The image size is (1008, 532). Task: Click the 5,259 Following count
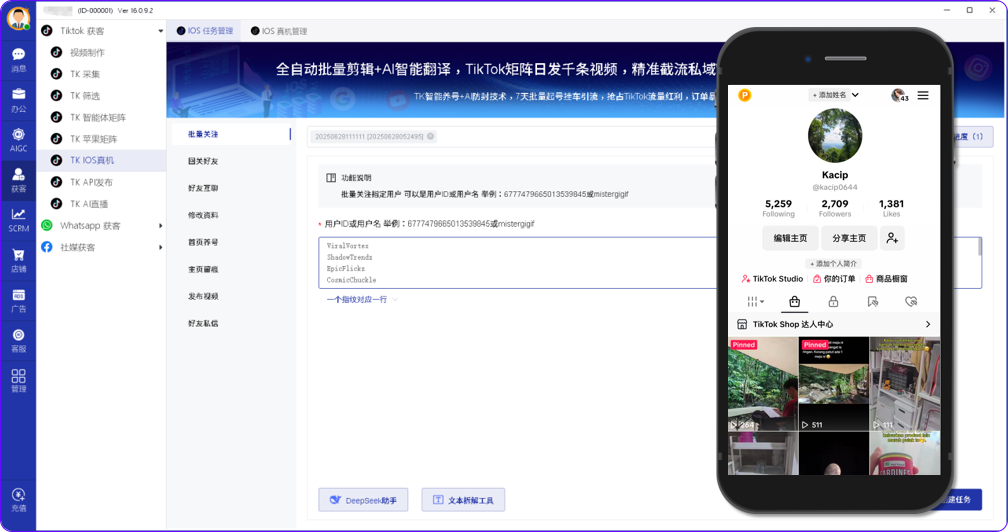(x=778, y=208)
